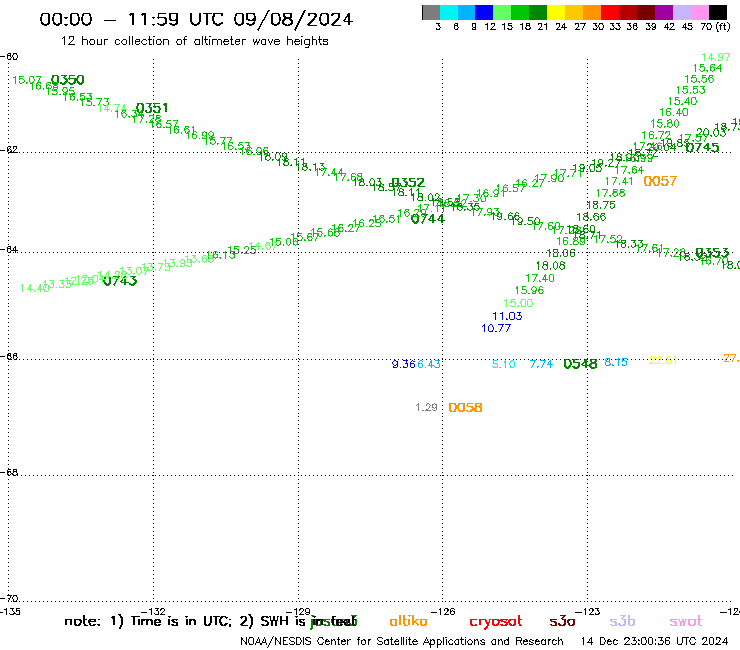Choose the s3b legend label
This screenshot has width=740, height=650.
[x=622, y=621]
